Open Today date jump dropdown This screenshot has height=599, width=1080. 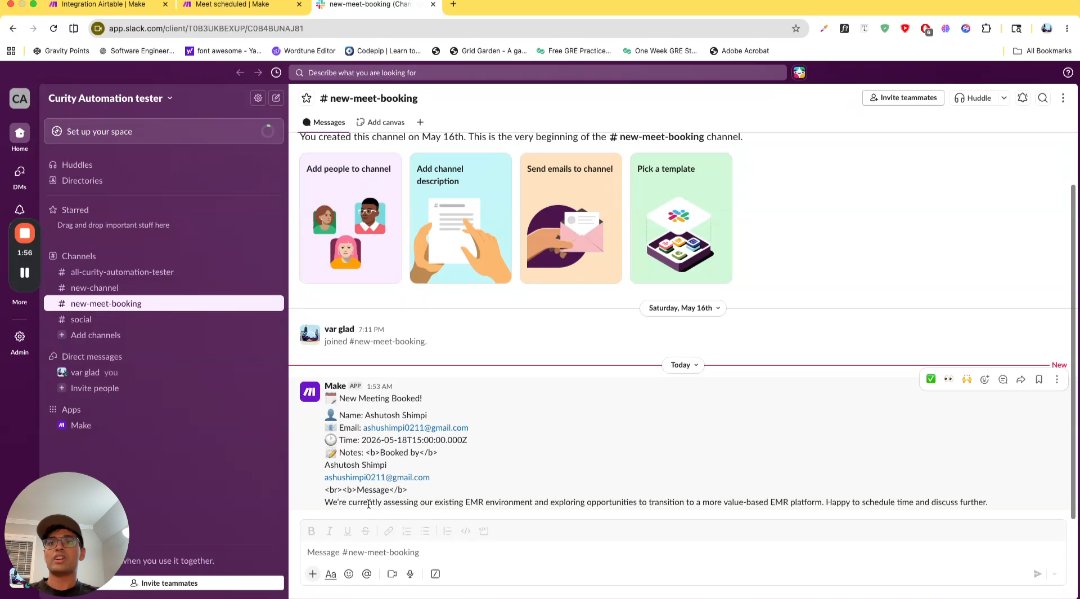(684, 365)
